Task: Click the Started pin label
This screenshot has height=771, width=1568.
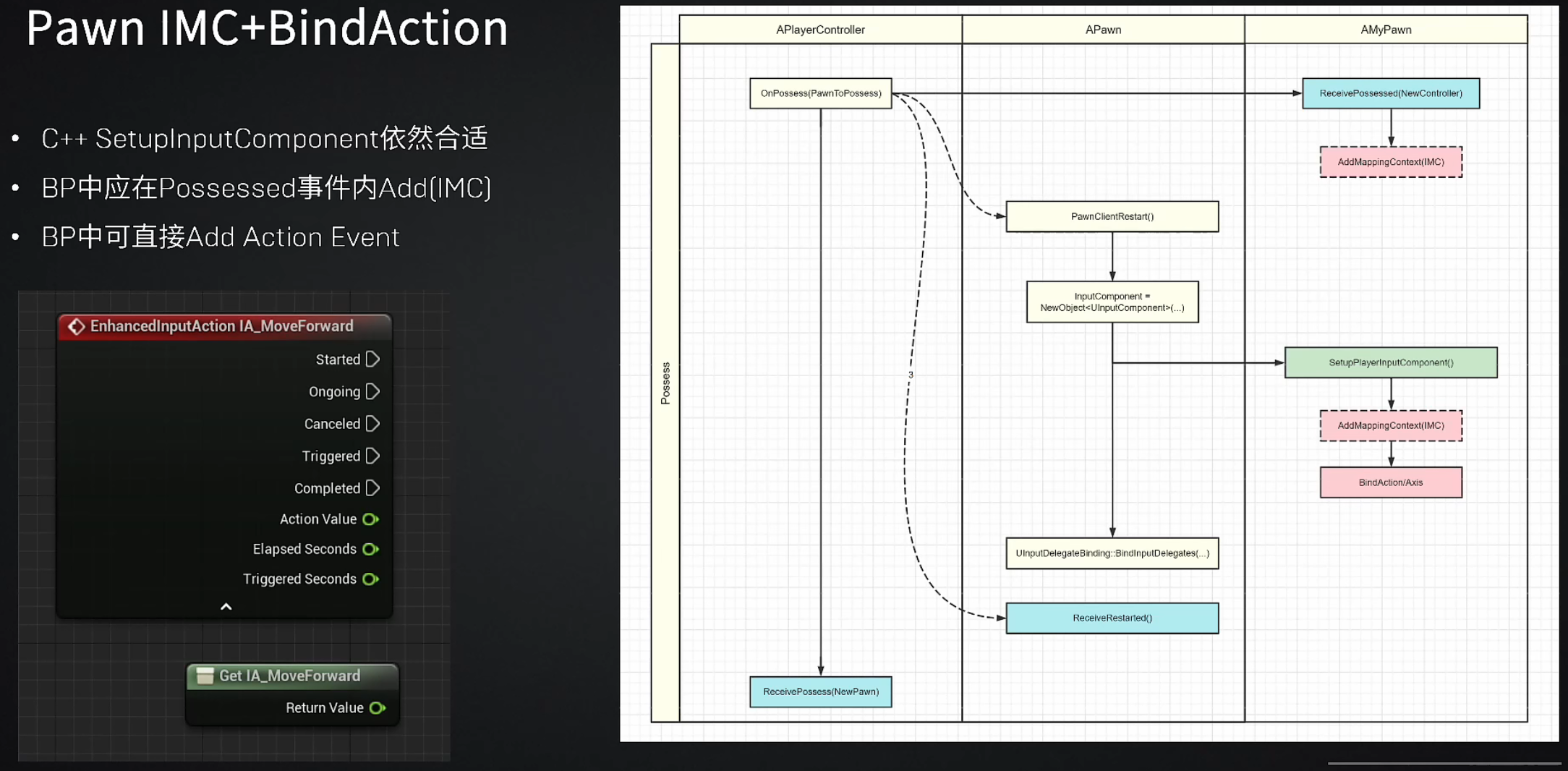Action: pos(338,359)
